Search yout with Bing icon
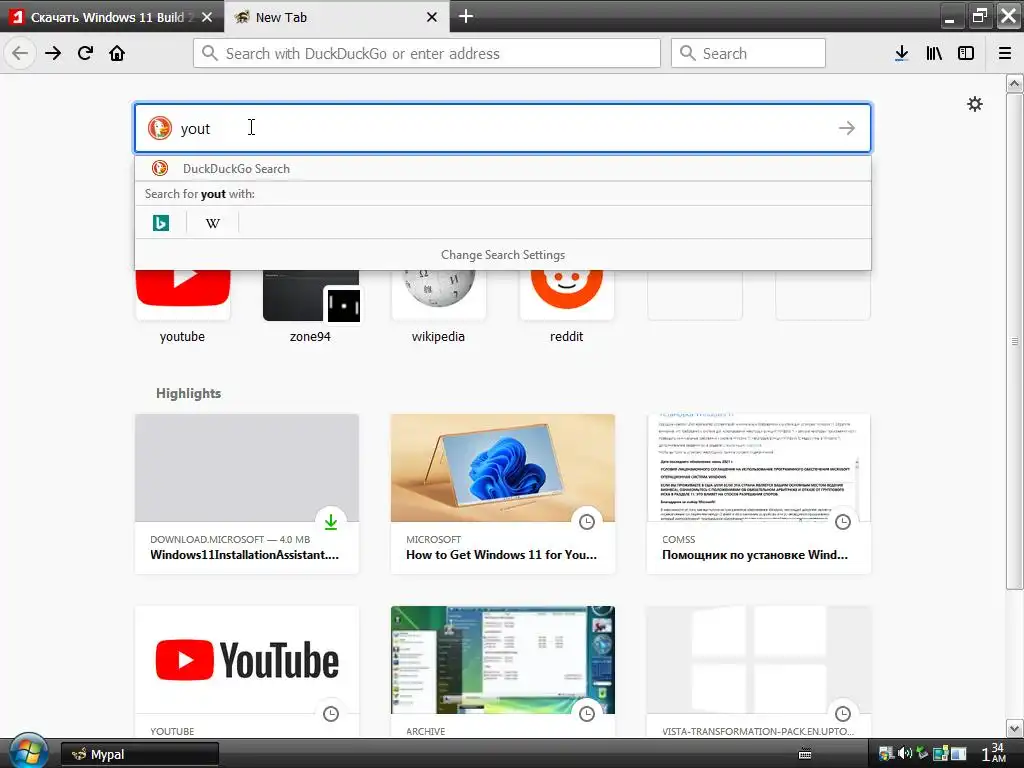Image resolution: width=1024 pixels, height=768 pixels. tap(161, 223)
